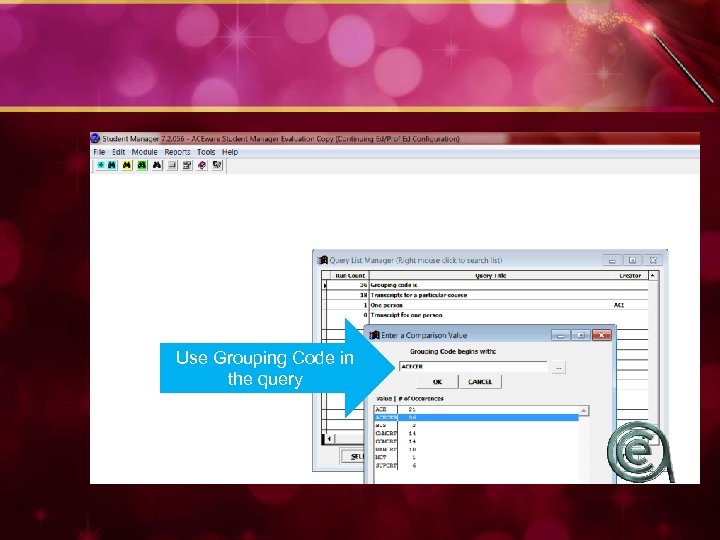Viewport: 720px width, 540px height.
Task: Open the Help menu
Action: (230, 152)
